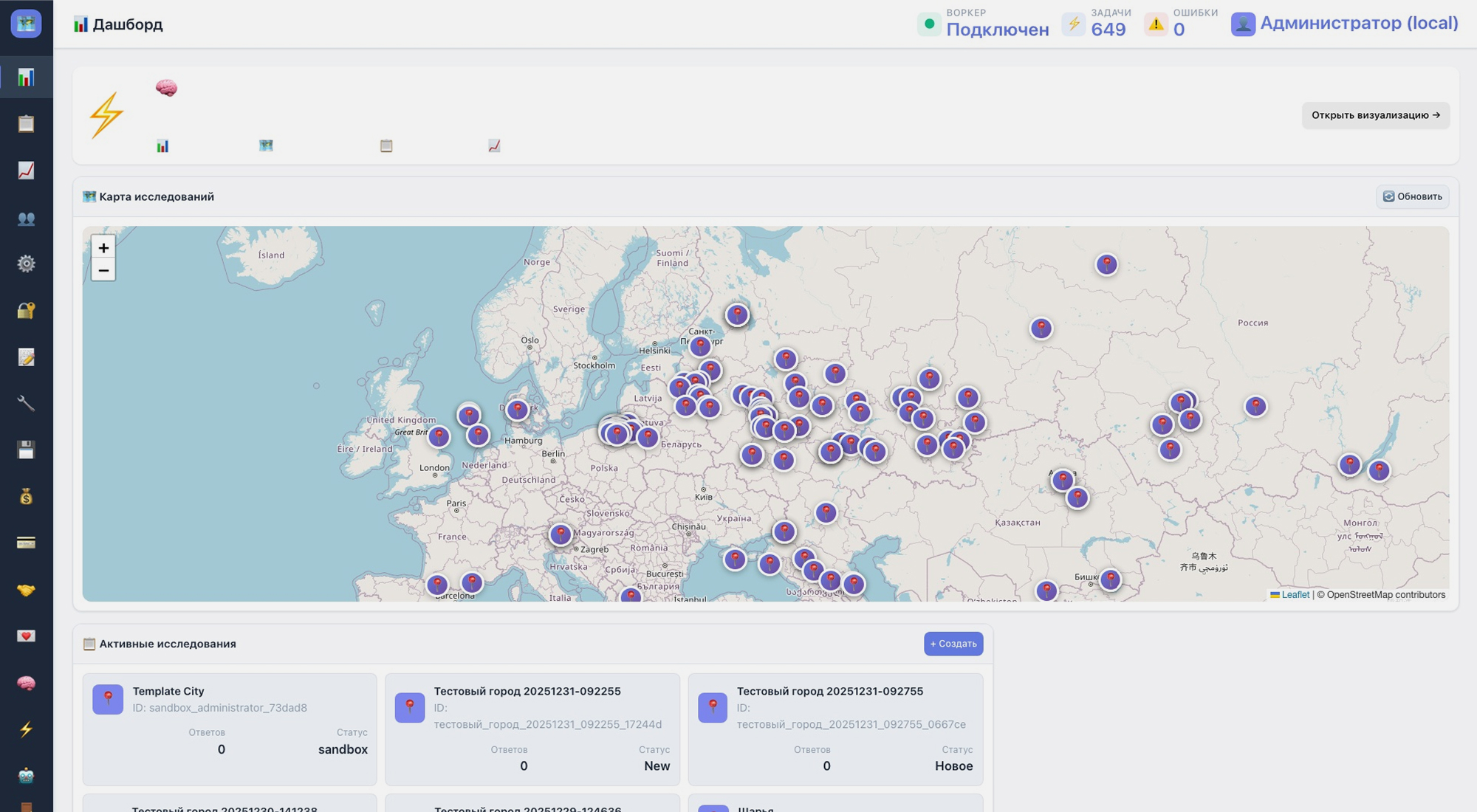1477x812 pixels.
Task: Open the red trend chart sidebar icon
Action: [26, 171]
